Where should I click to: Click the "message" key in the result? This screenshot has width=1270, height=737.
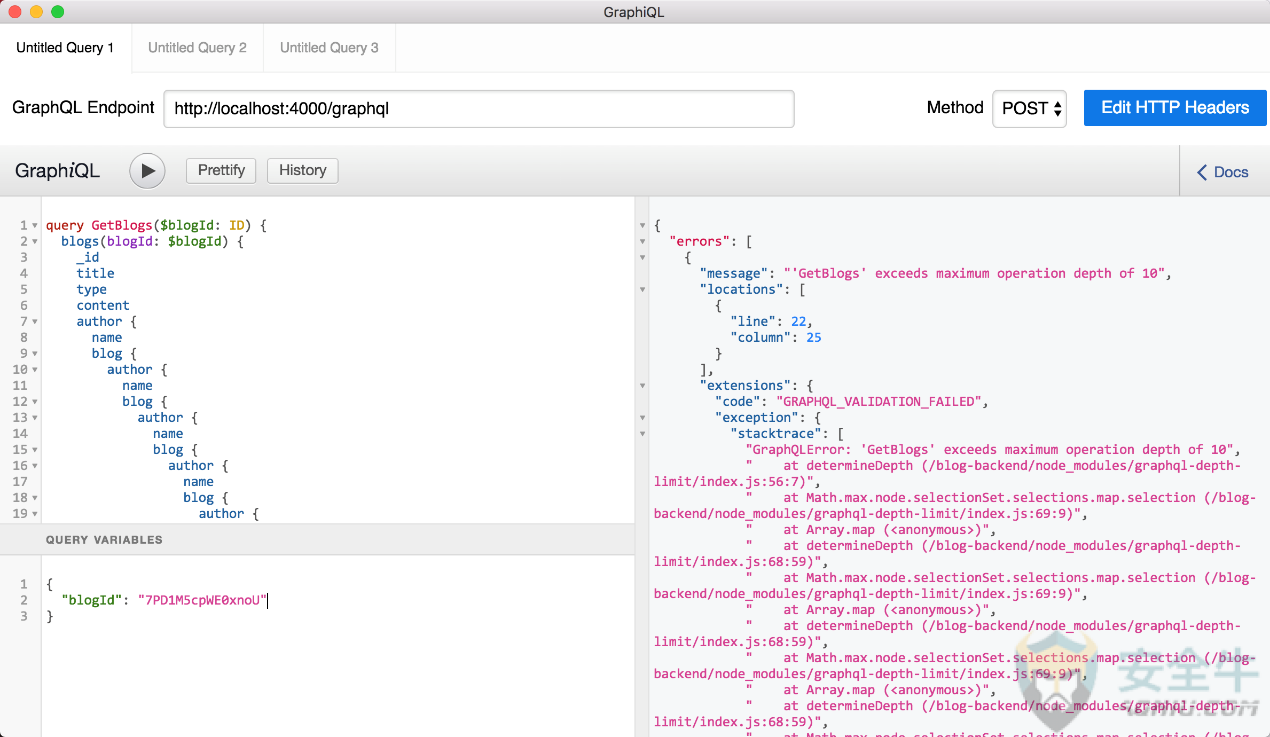pos(733,273)
